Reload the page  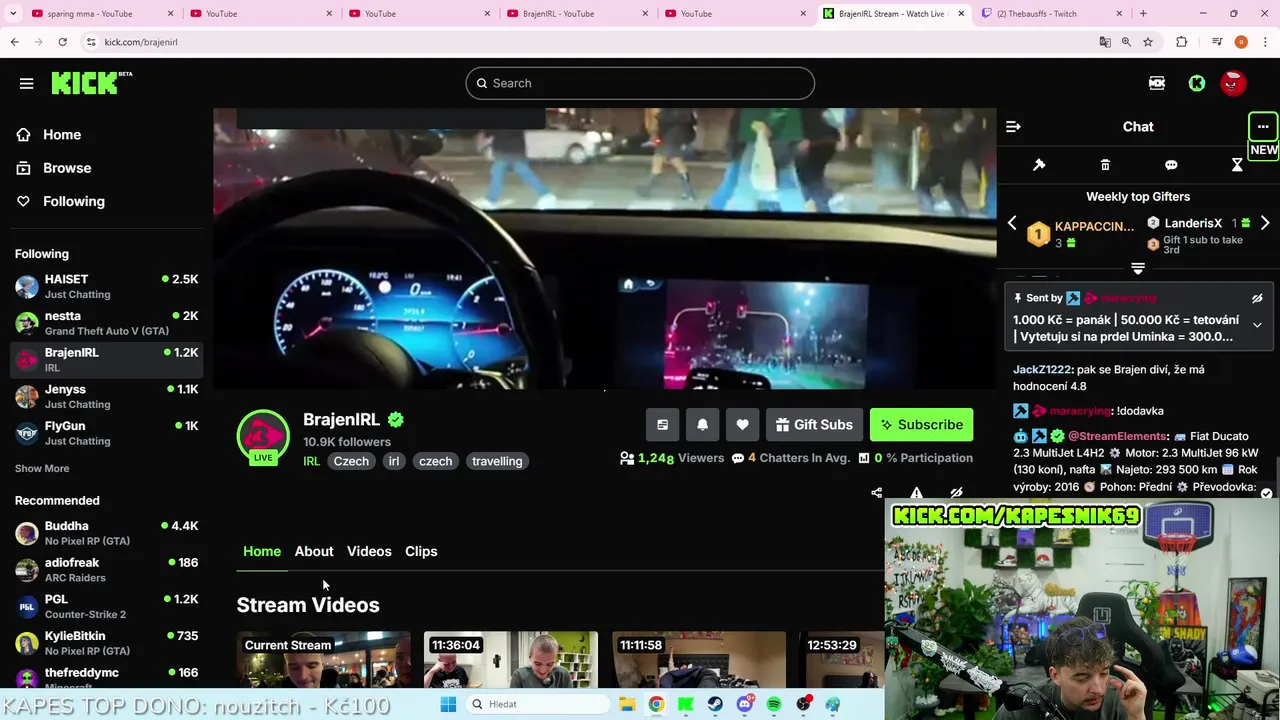pos(62,42)
